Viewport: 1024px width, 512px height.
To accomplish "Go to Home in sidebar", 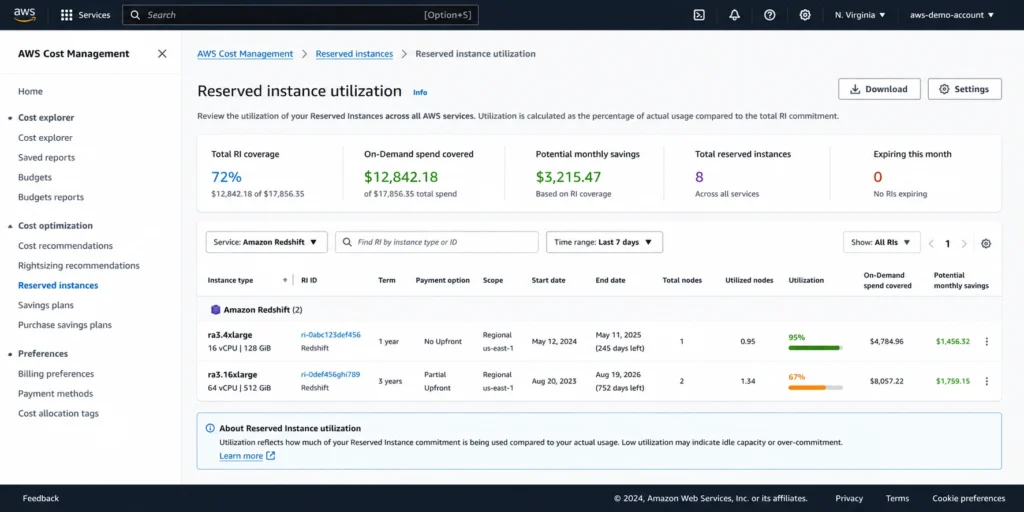I will tap(30, 91).
